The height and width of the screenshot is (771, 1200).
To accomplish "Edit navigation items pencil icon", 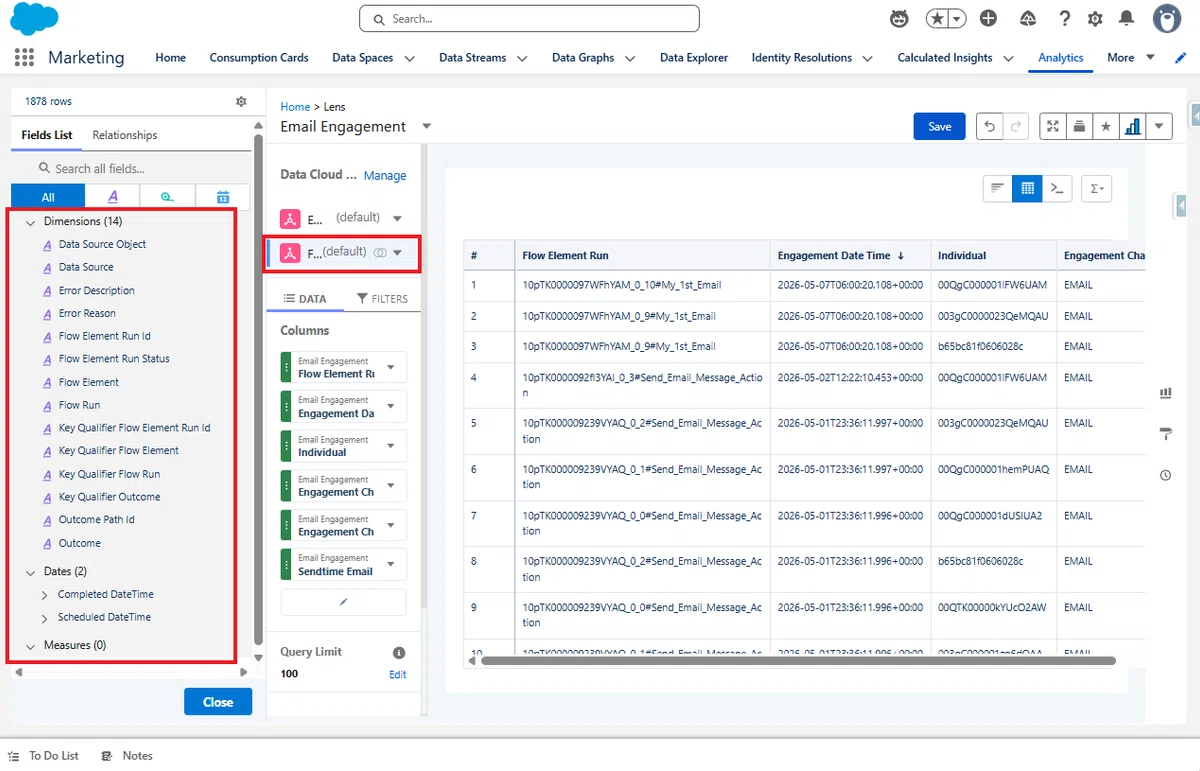I will pyautogui.click(x=1180, y=58).
